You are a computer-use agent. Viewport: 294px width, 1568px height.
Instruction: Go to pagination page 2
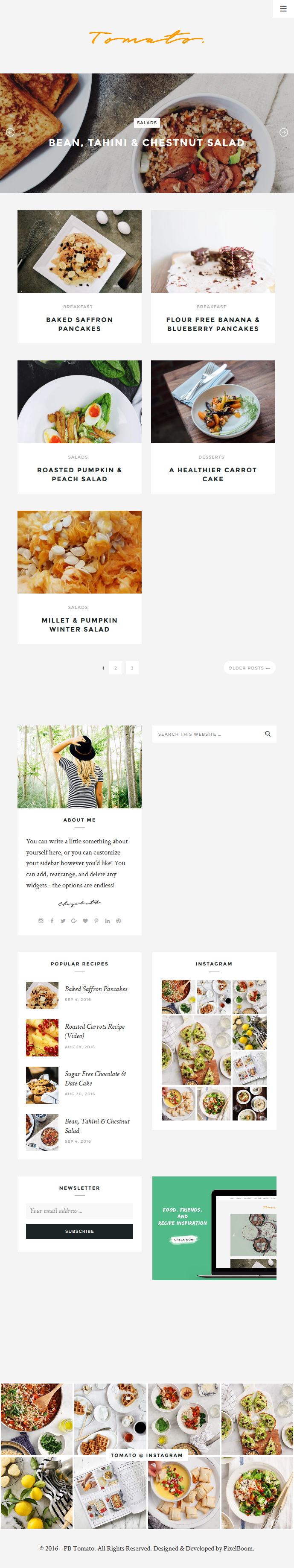pos(116,668)
